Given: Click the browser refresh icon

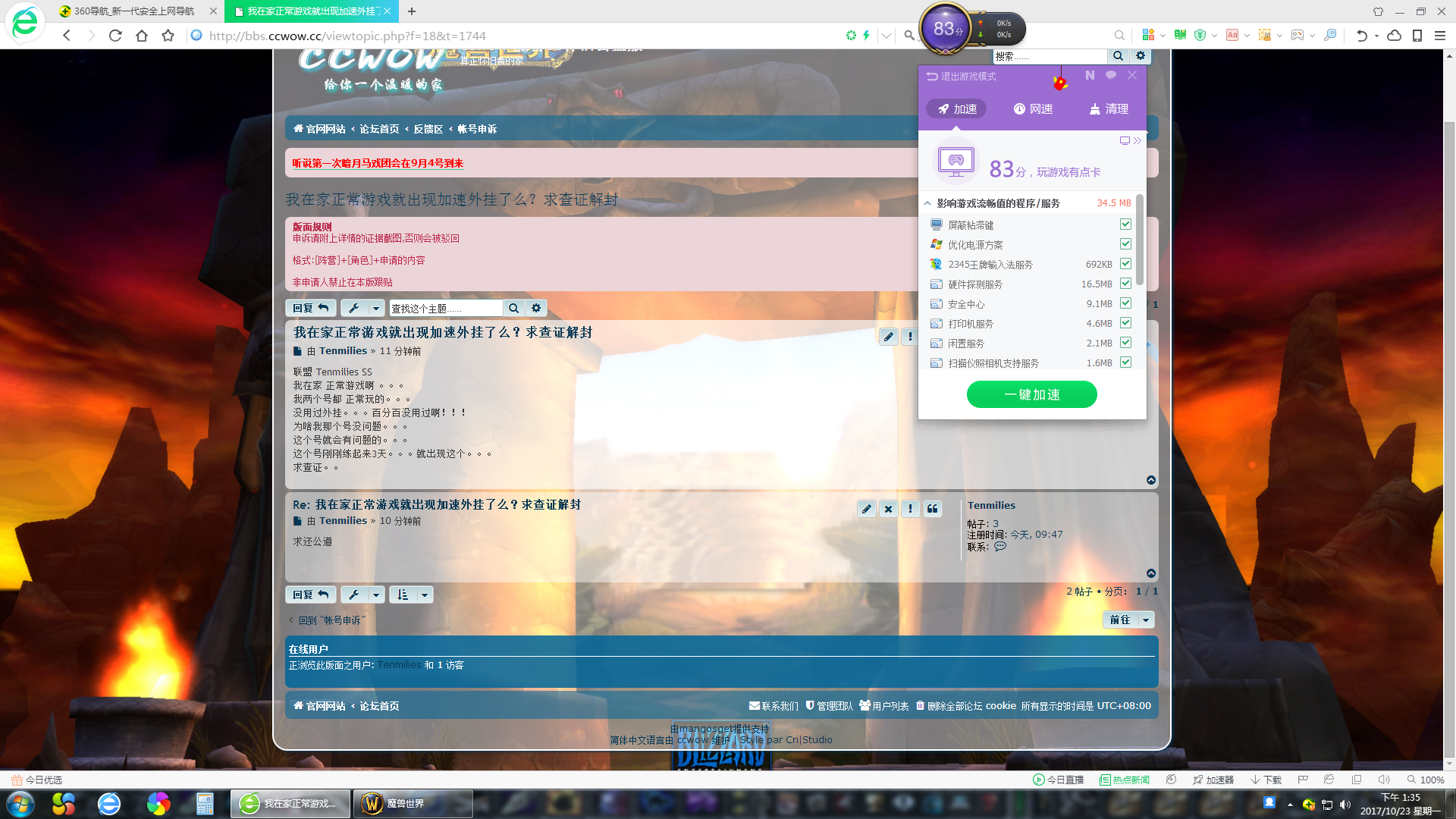Looking at the screenshot, I should (115, 36).
